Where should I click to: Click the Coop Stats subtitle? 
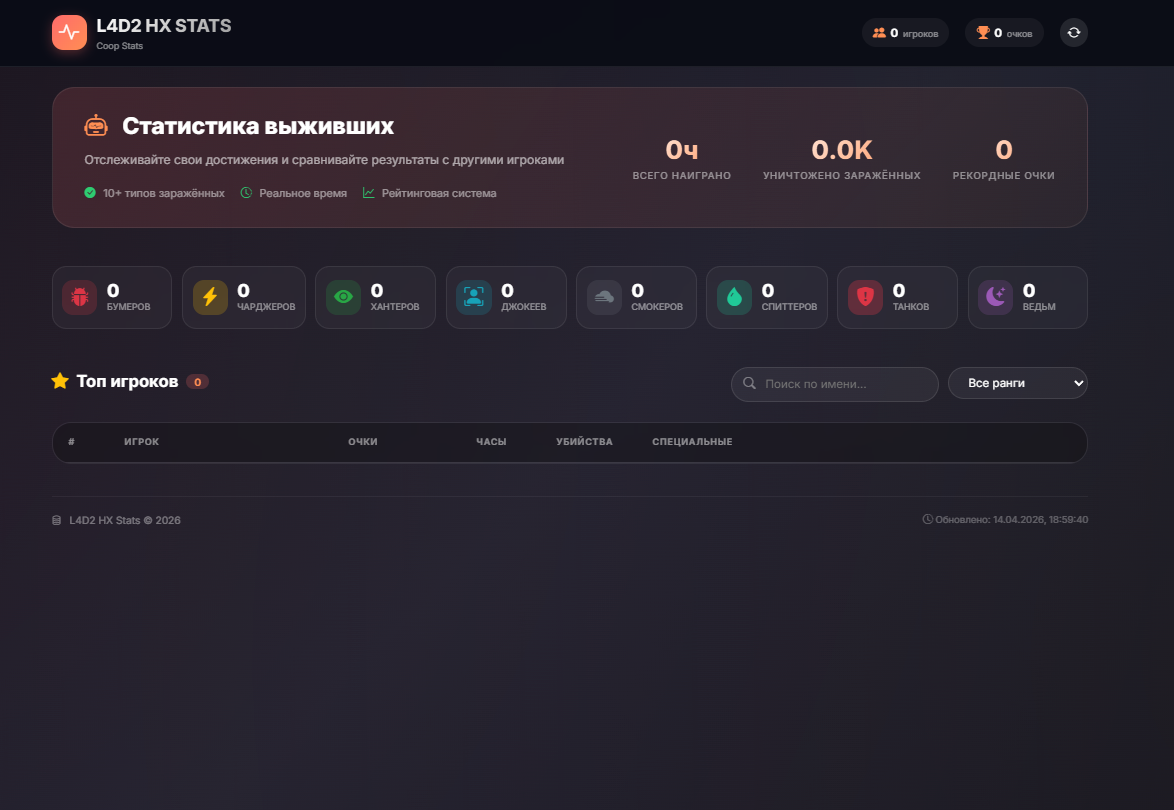120,46
